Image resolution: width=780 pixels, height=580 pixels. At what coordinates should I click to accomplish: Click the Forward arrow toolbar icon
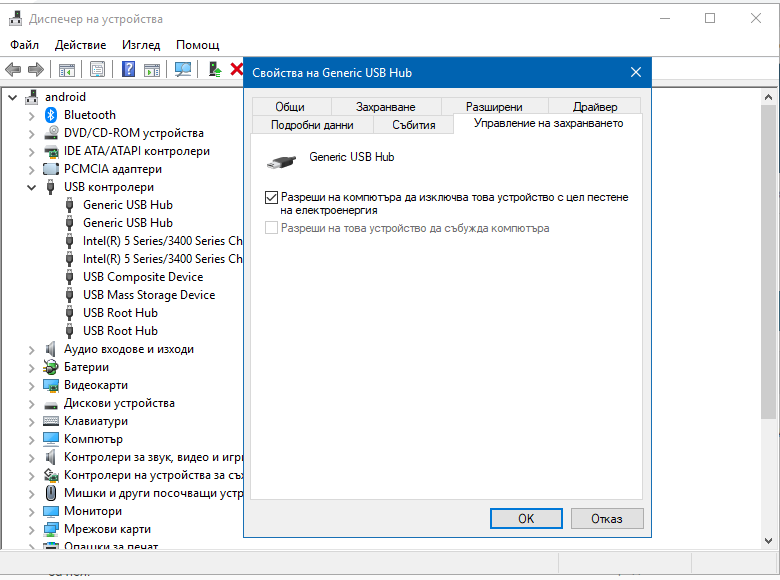click(35, 69)
